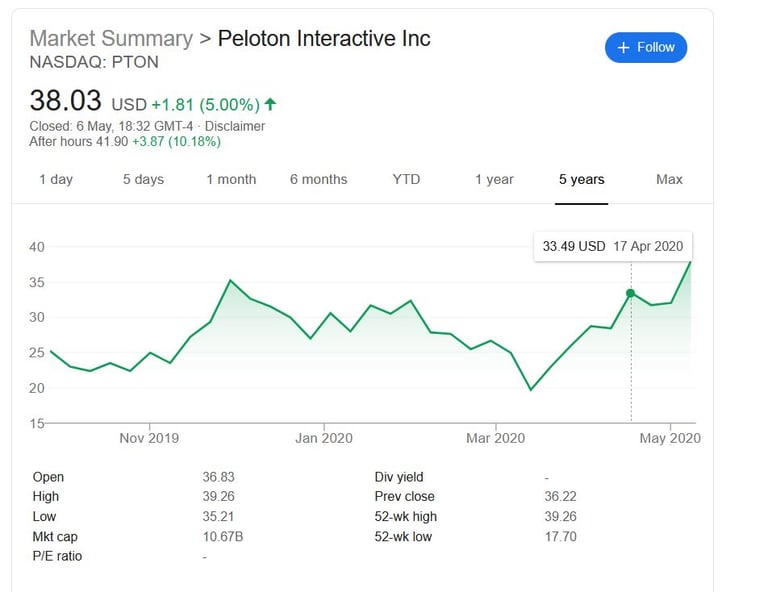
Task: Click the May 2020 axis label
Action: (670, 438)
